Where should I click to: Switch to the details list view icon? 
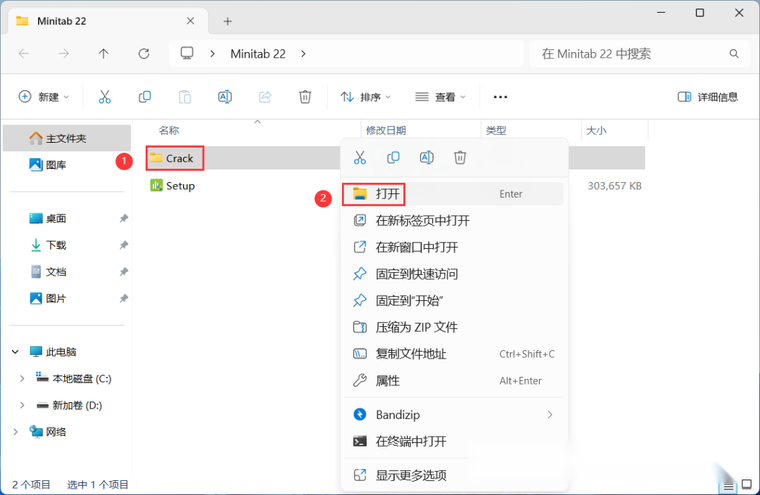click(728, 486)
